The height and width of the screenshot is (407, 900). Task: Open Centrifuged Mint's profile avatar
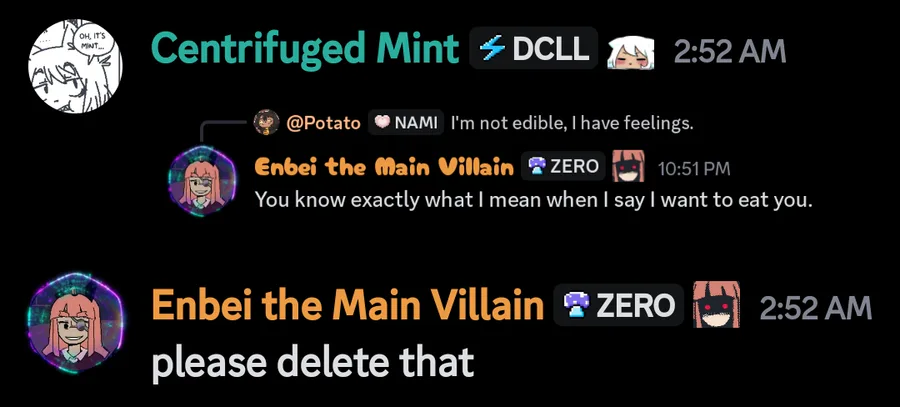(x=75, y=66)
